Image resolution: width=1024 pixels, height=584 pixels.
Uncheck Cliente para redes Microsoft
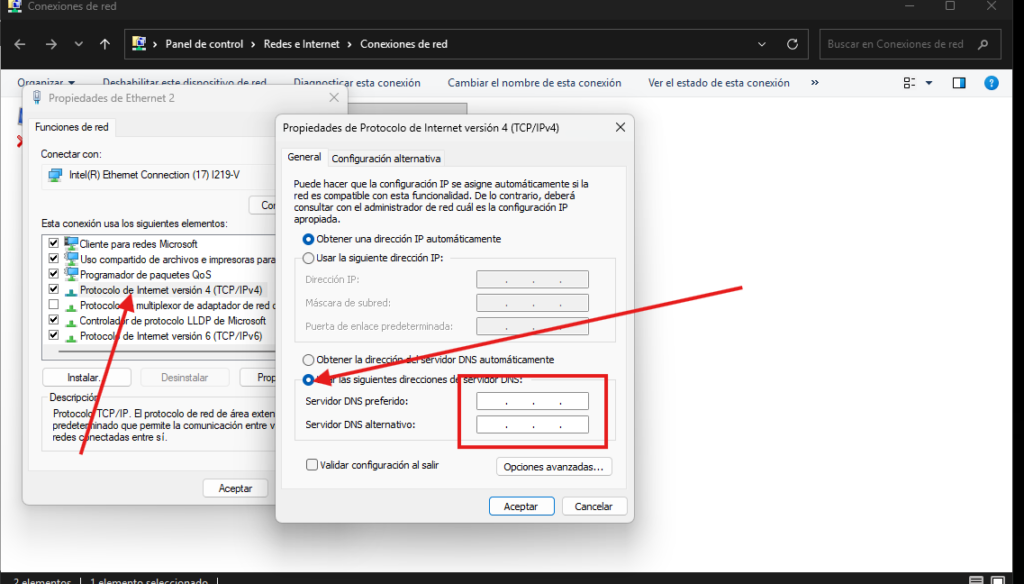(x=53, y=244)
